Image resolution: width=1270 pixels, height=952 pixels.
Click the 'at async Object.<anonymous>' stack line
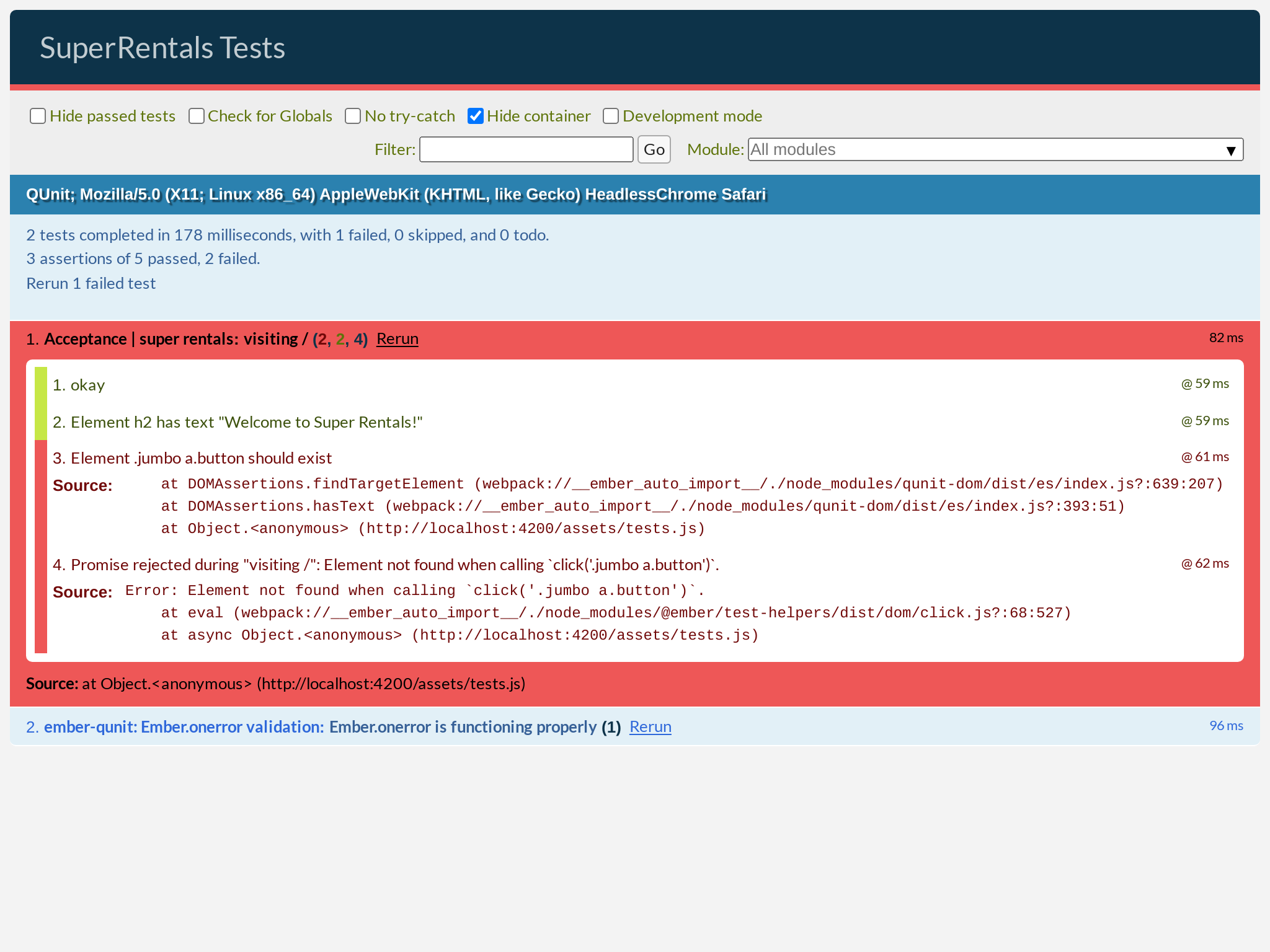click(x=460, y=635)
